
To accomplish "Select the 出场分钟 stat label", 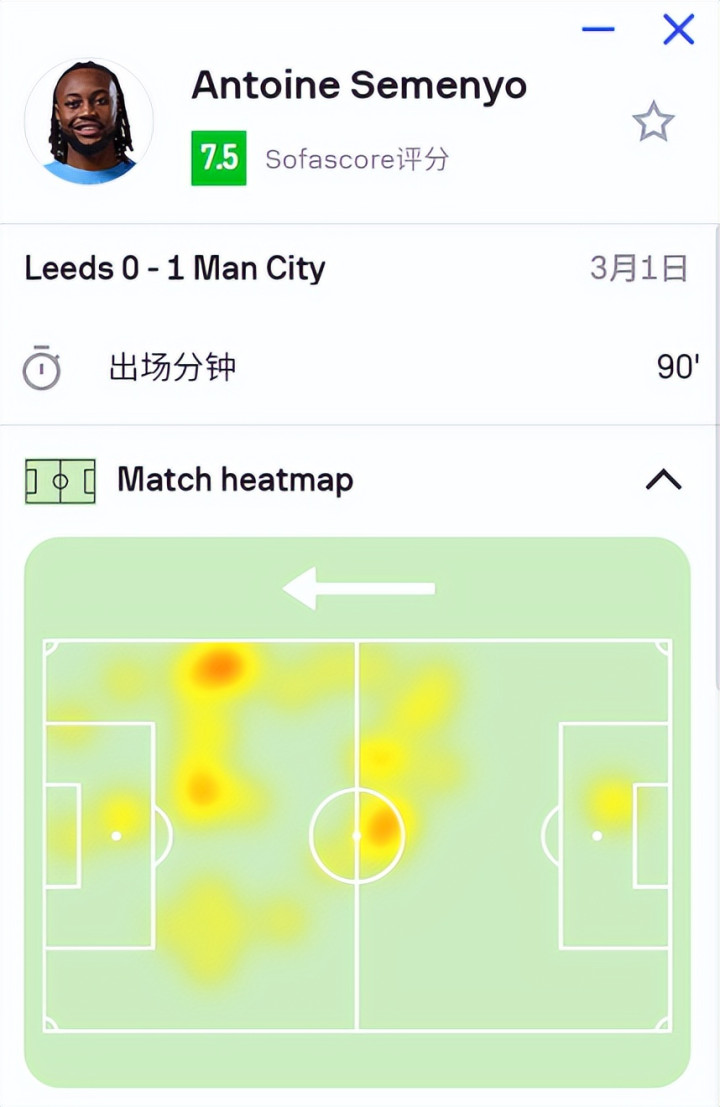I will 172,367.
